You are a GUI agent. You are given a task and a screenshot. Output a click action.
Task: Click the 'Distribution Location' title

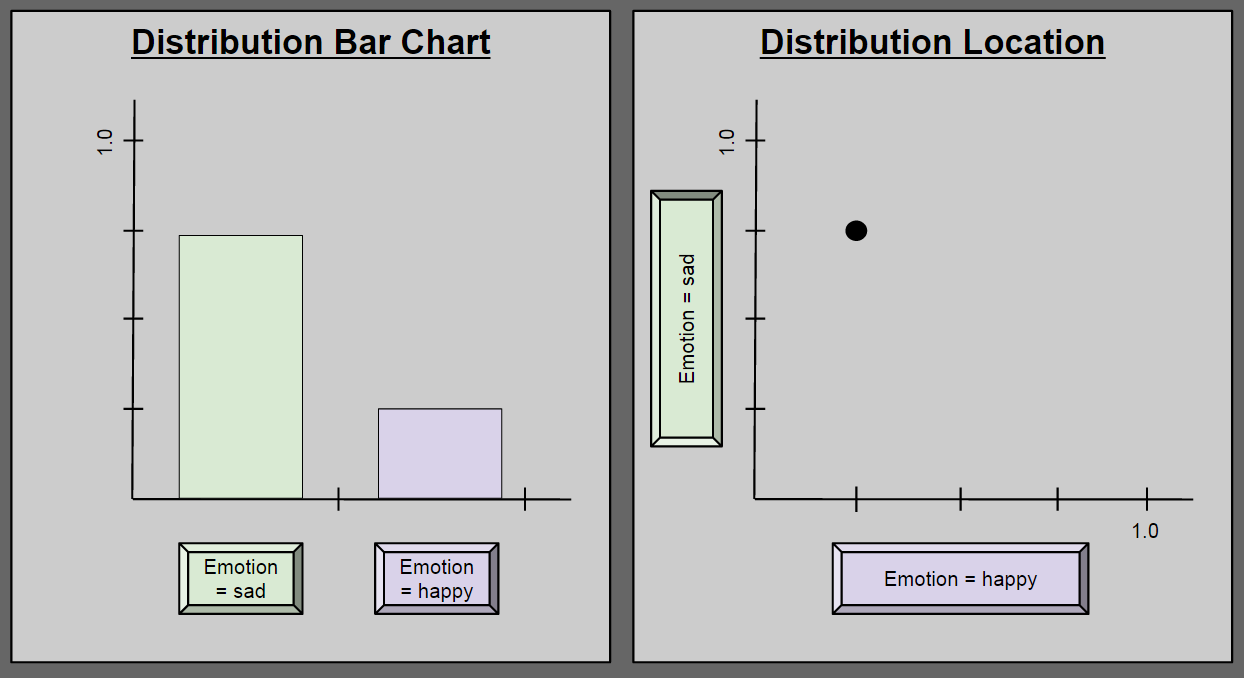click(x=932, y=43)
